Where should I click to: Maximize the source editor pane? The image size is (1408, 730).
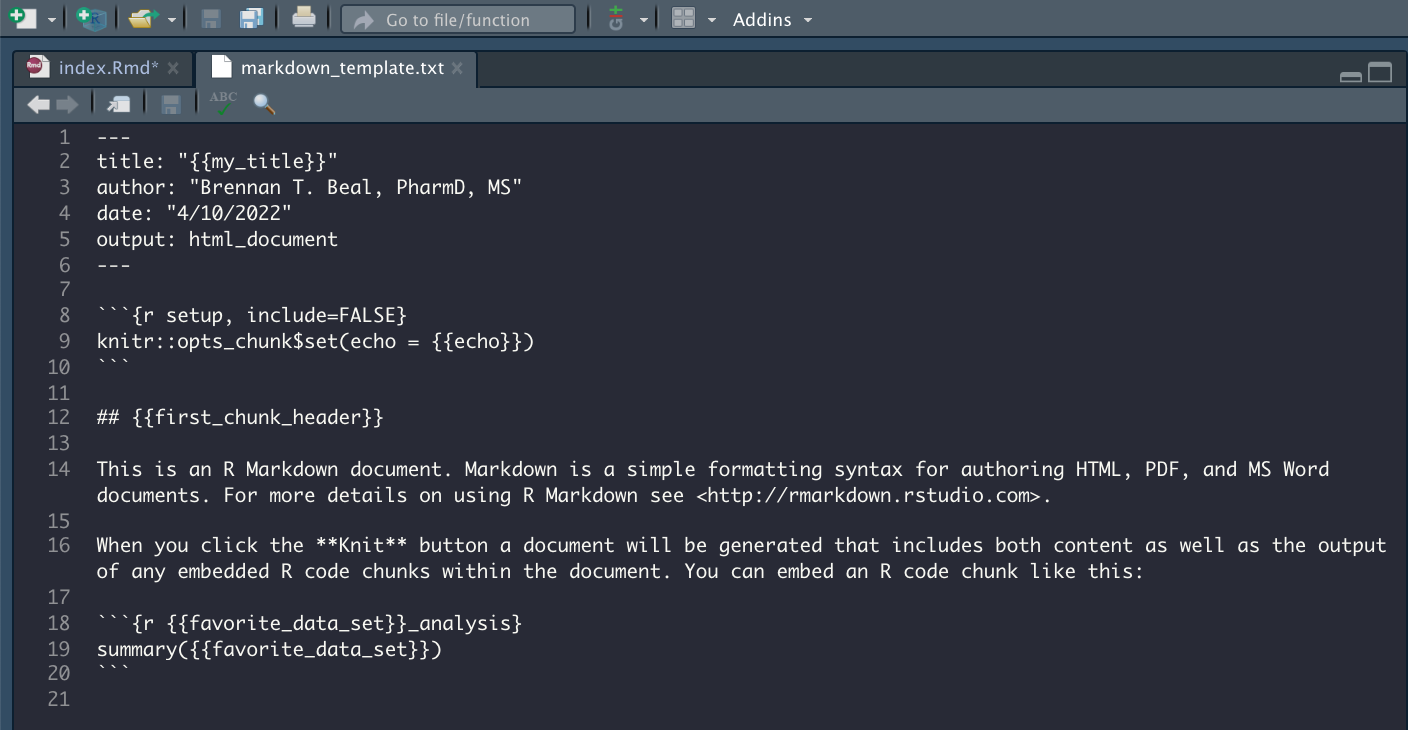[1380, 72]
